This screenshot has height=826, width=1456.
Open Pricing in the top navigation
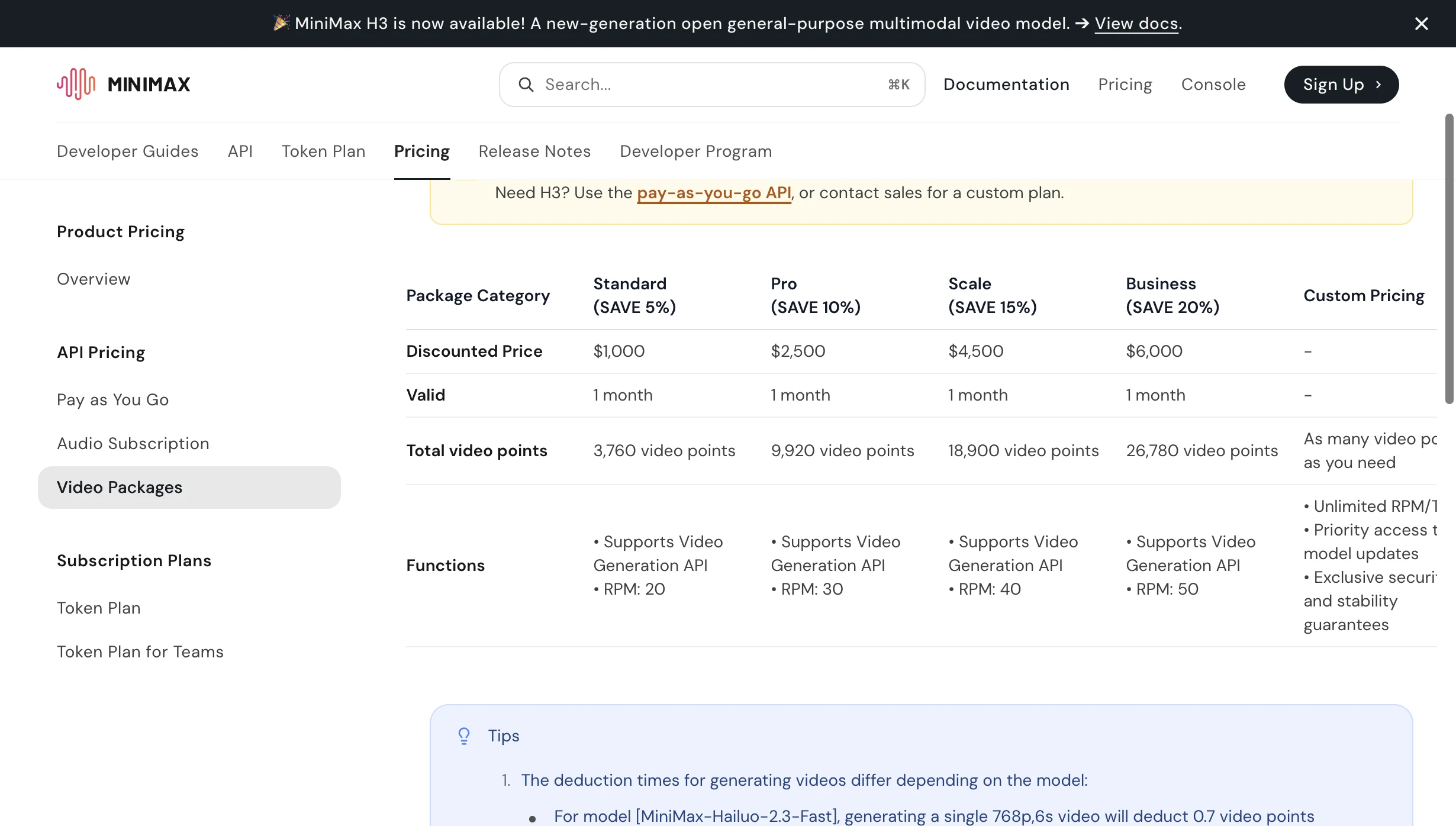1125,85
